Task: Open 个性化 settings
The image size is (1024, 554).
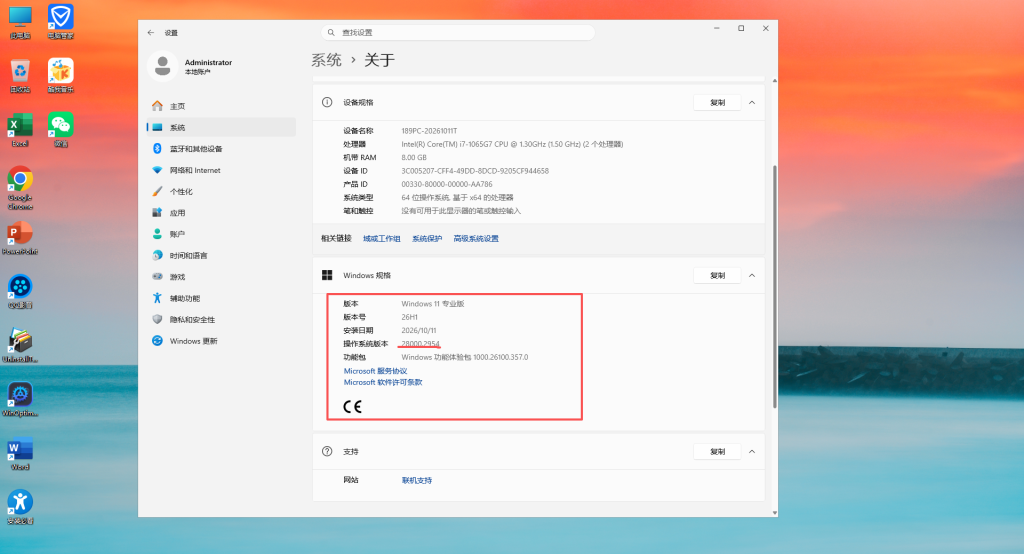Action: [221, 191]
